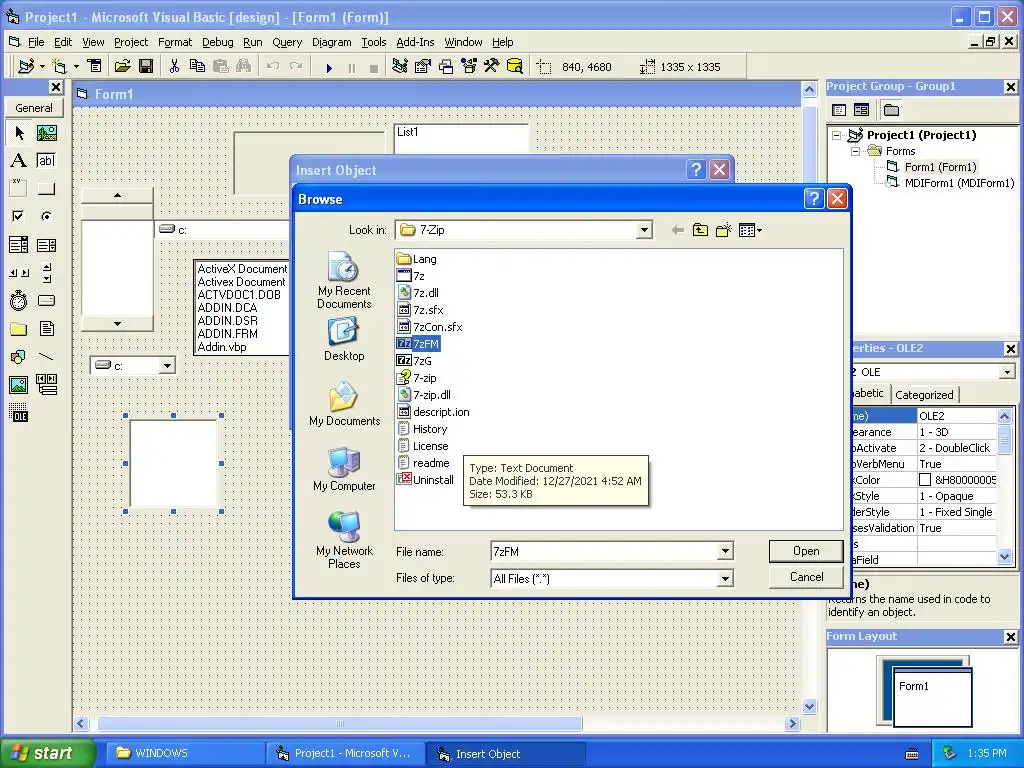Screen dimensions: 1024x768
Task: Open the File name dropdown arrow
Action: [725, 552]
